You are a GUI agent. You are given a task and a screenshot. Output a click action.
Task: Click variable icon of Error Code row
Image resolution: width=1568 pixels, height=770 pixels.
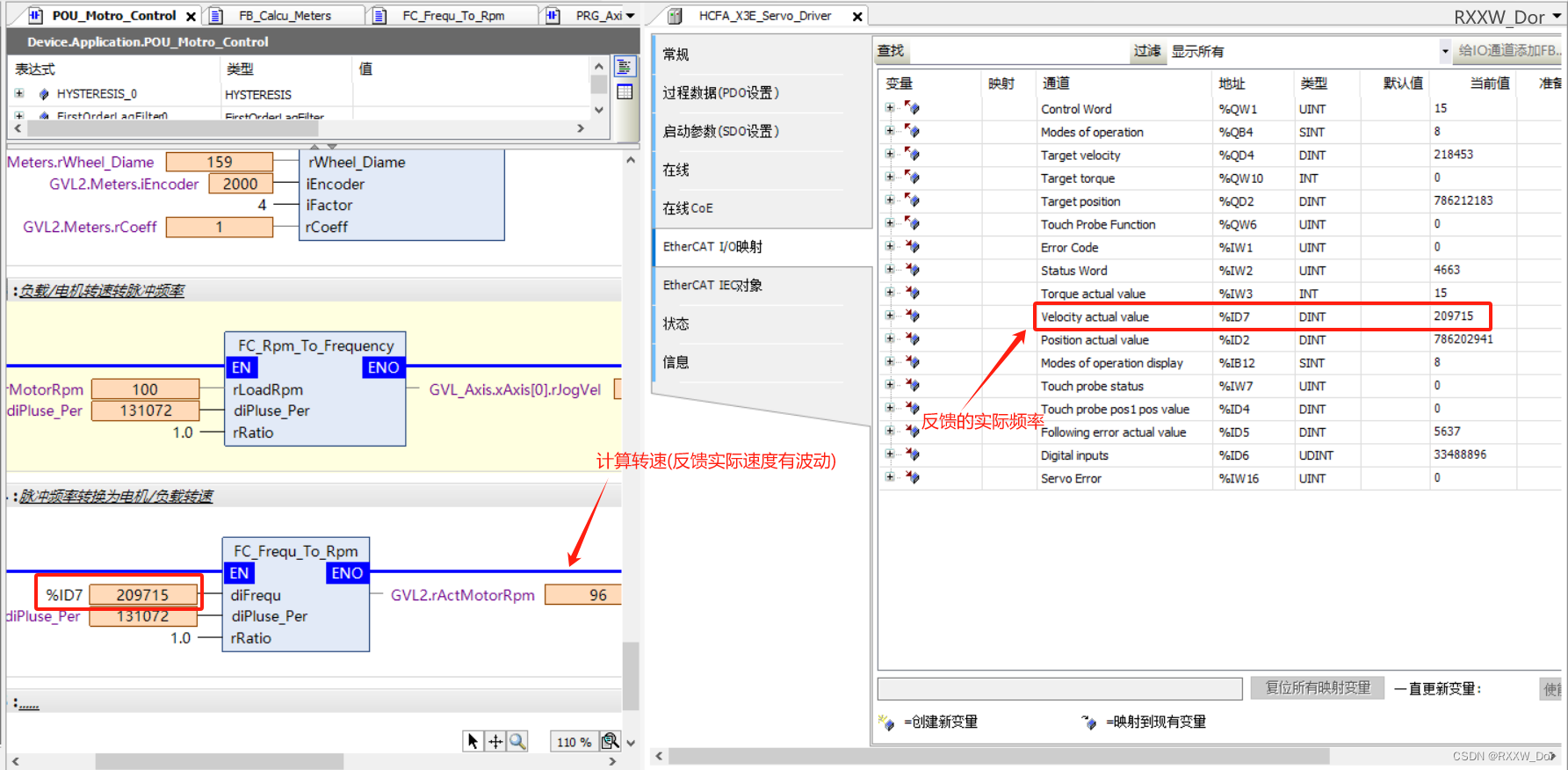tap(912, 247)
